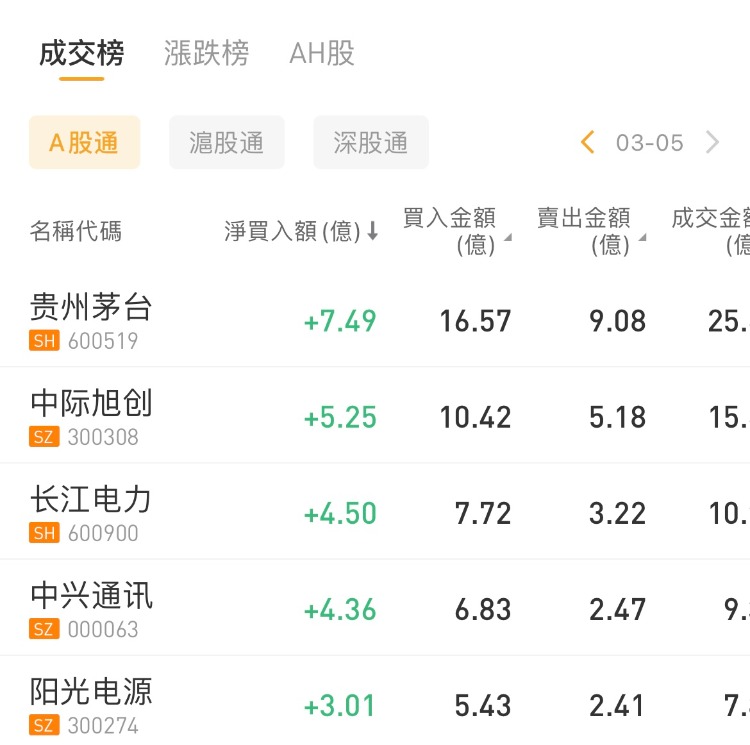
Task: Click the SZ badge beside 300274
Action: 45,726
